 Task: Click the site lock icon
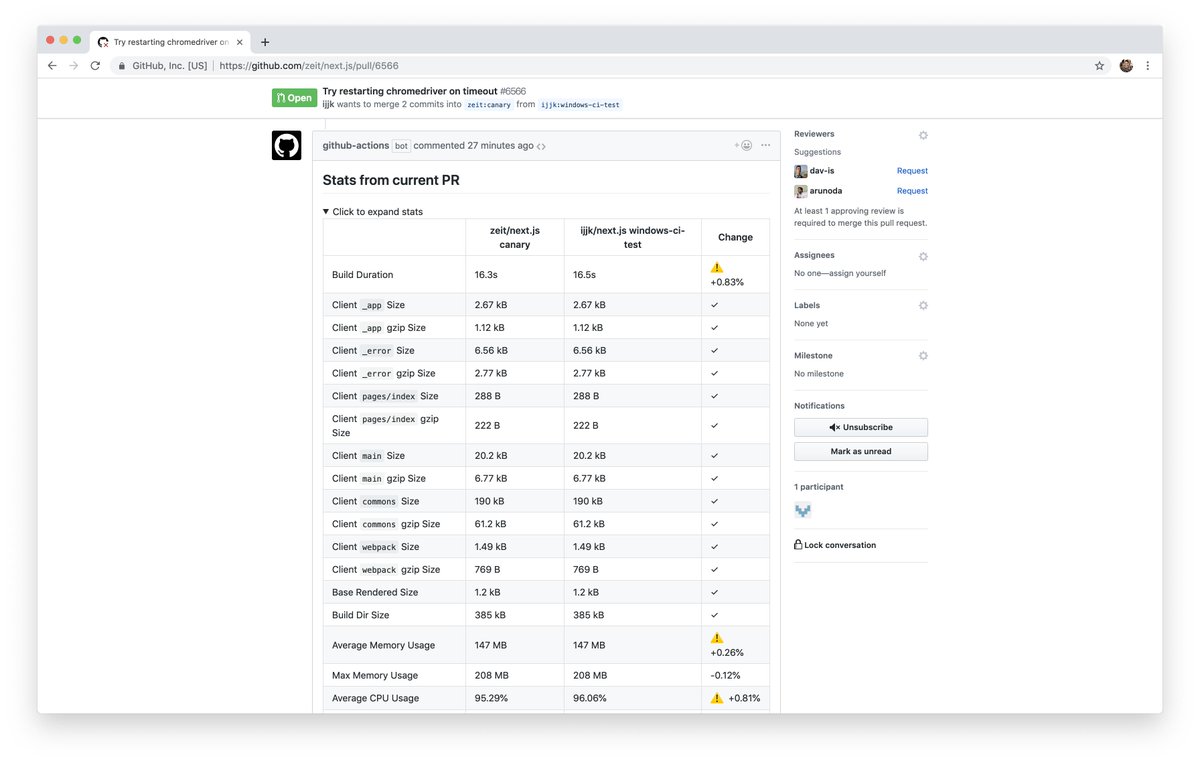coord(122,66)
